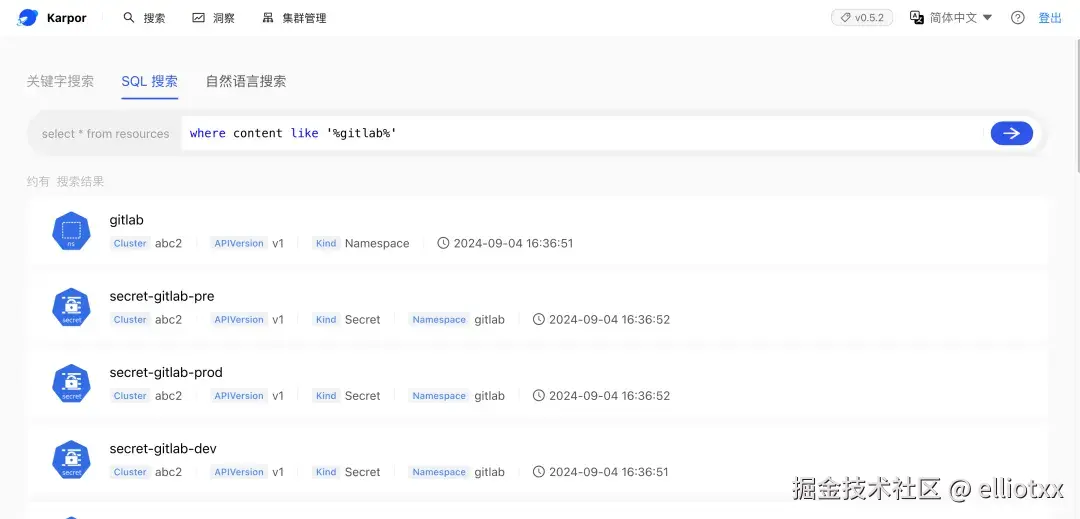Open the secret-gitlab-prod result

click(x=166, y=372)
